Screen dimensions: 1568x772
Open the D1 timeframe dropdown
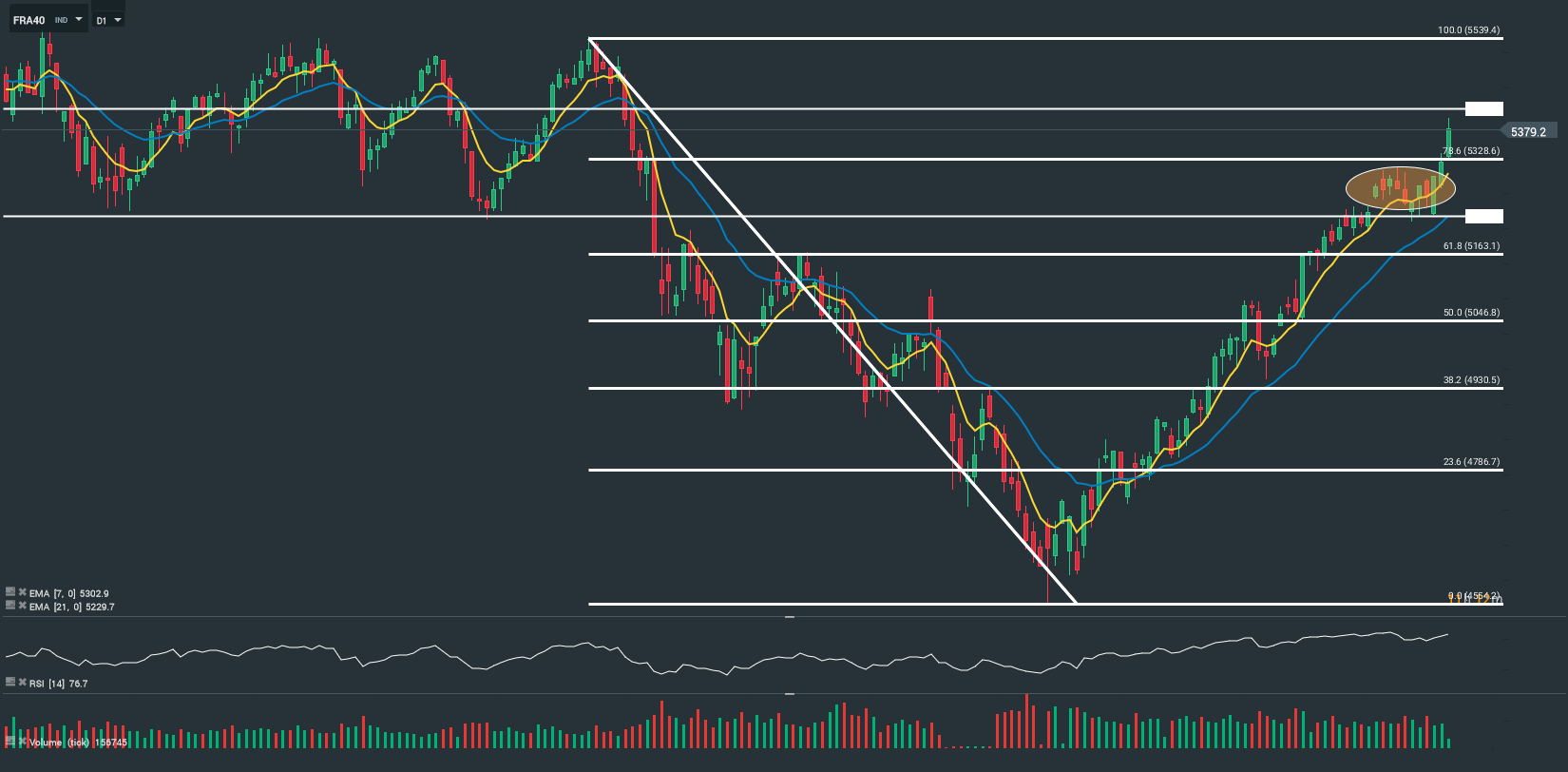pos(118,20)
